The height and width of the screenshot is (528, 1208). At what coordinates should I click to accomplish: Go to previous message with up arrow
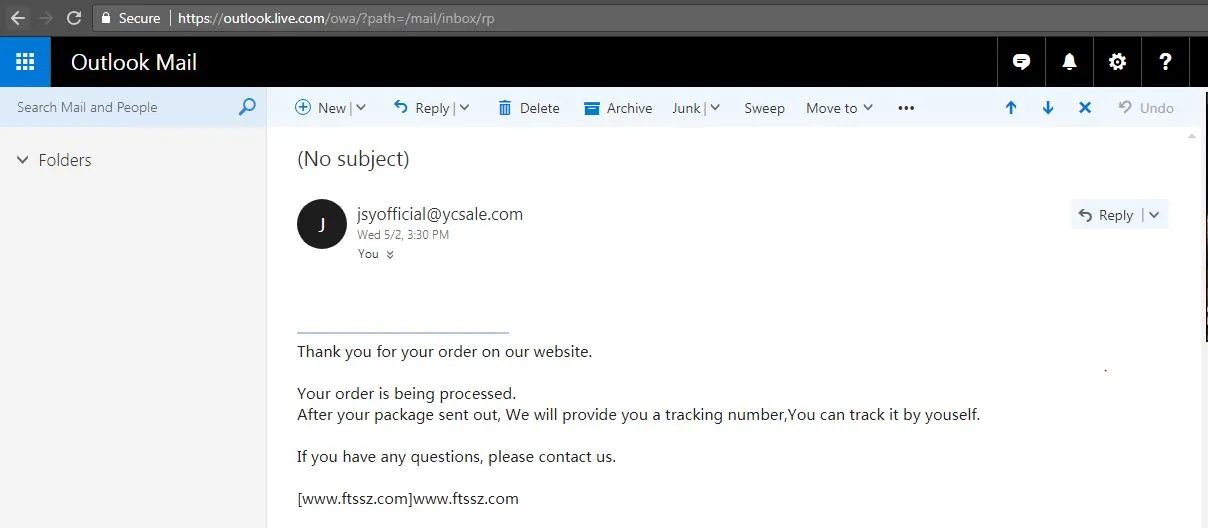1011,108
